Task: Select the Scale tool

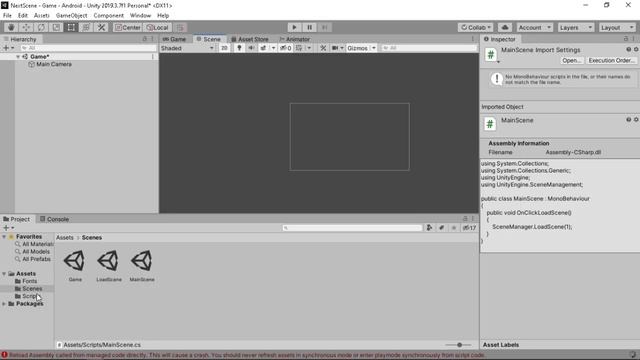Action: 56,27
